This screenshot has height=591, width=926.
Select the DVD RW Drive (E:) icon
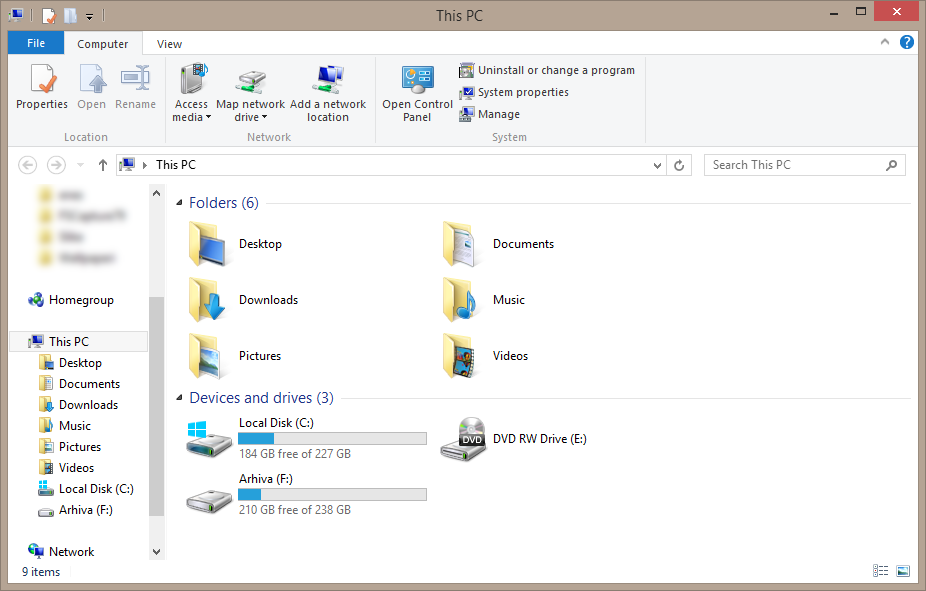tap(463, 439)
